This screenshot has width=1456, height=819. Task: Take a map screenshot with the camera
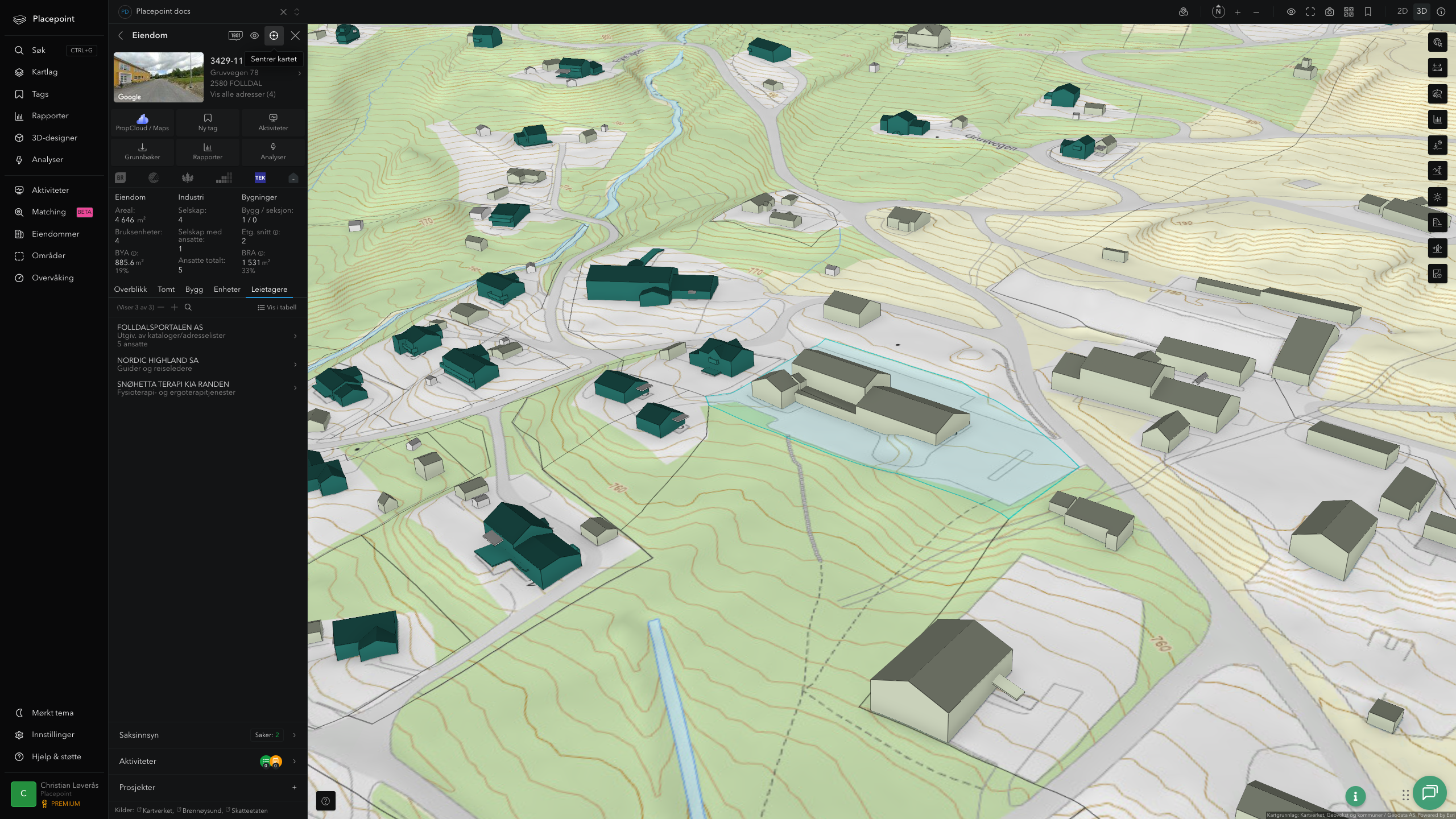click(x=1330, y=12)
